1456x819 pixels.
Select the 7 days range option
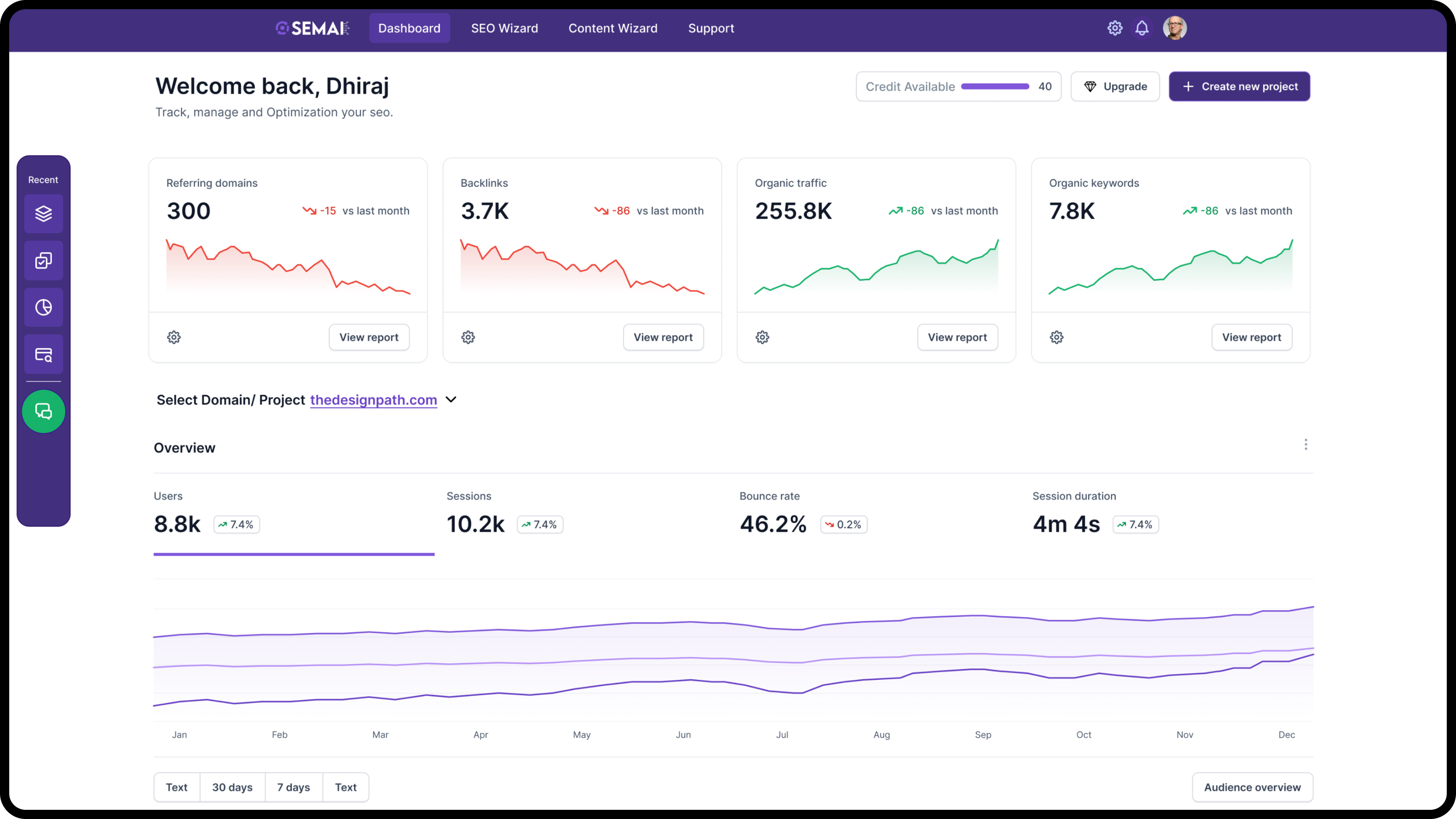tap(293, 787)
